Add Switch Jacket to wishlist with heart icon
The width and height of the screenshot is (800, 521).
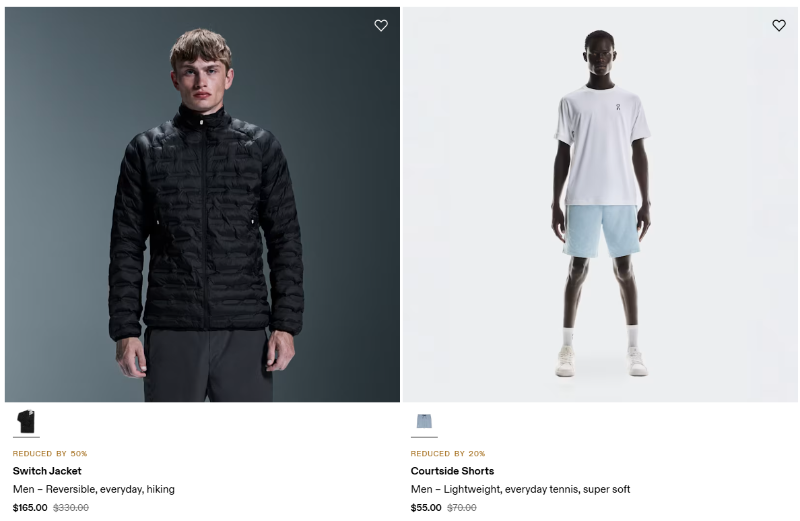pyautogui.click(x=381, y=26)
